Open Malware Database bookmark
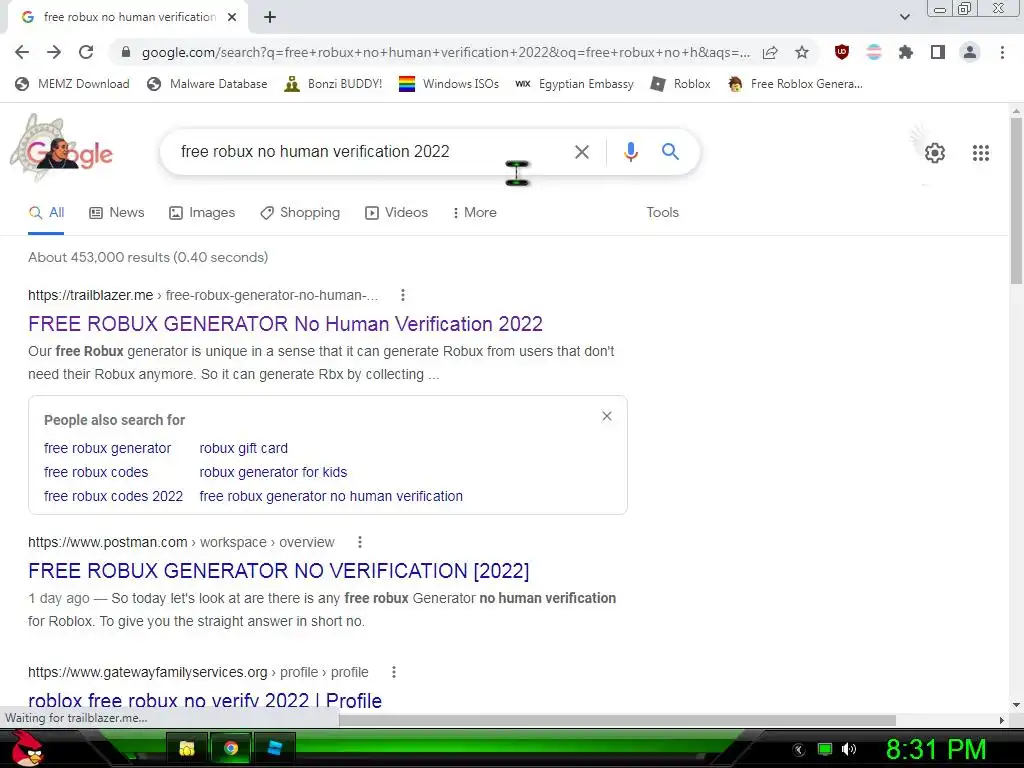1024x768 pixels. point(208,84)
